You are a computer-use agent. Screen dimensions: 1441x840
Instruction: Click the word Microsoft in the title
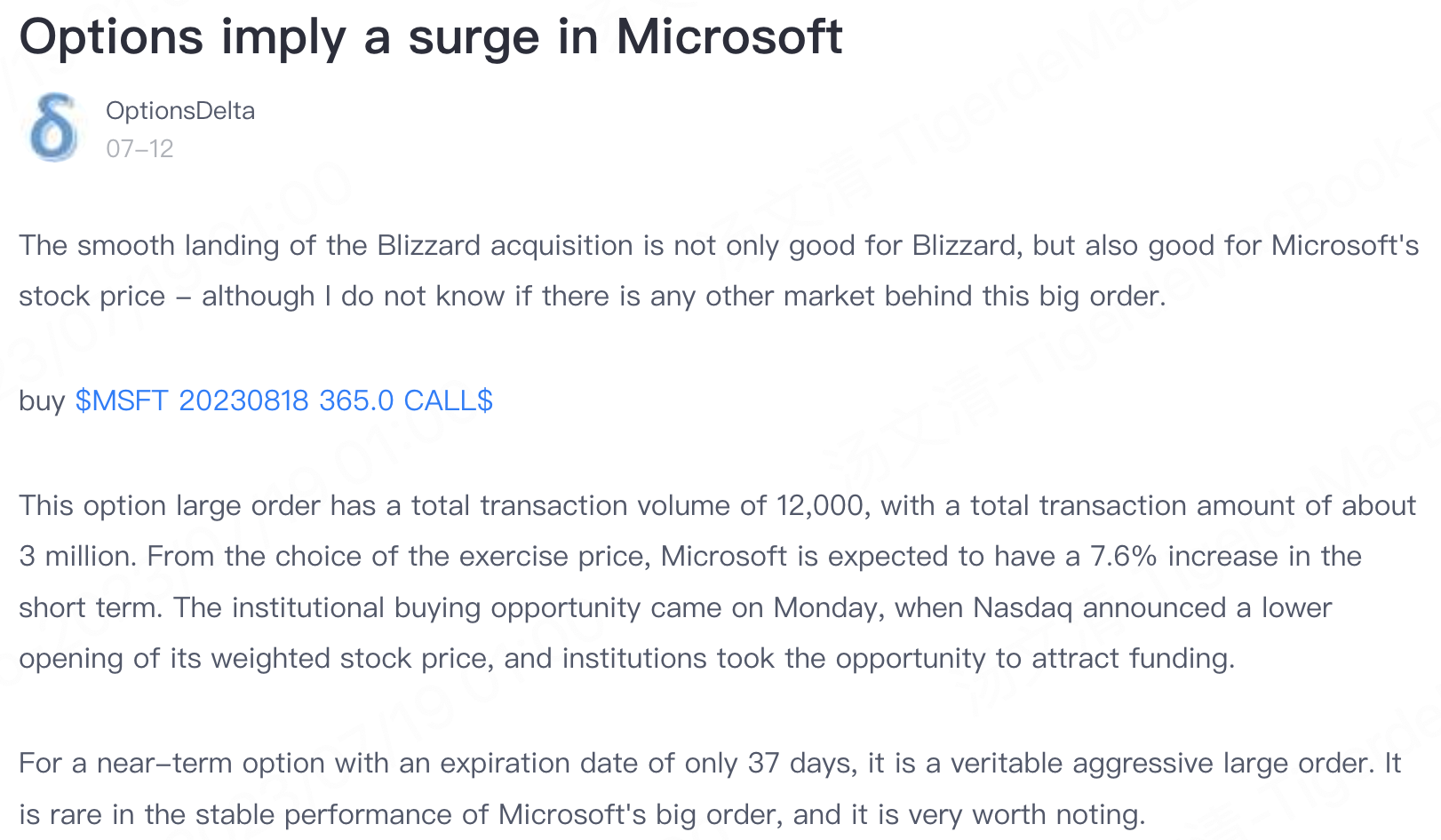728,37
